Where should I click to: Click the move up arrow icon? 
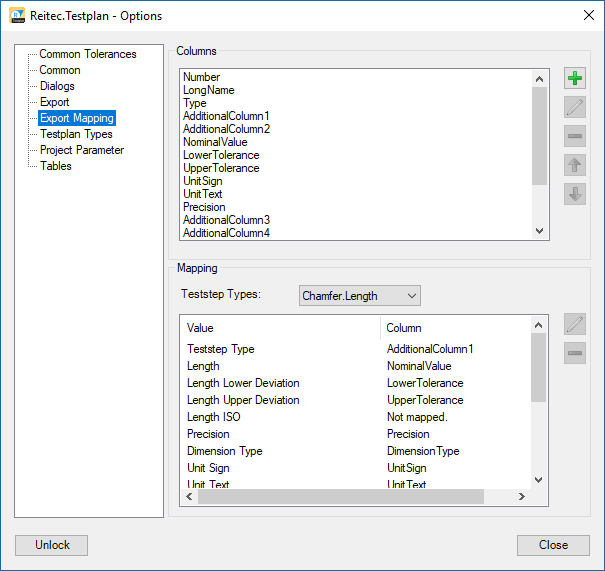[574, 166]
